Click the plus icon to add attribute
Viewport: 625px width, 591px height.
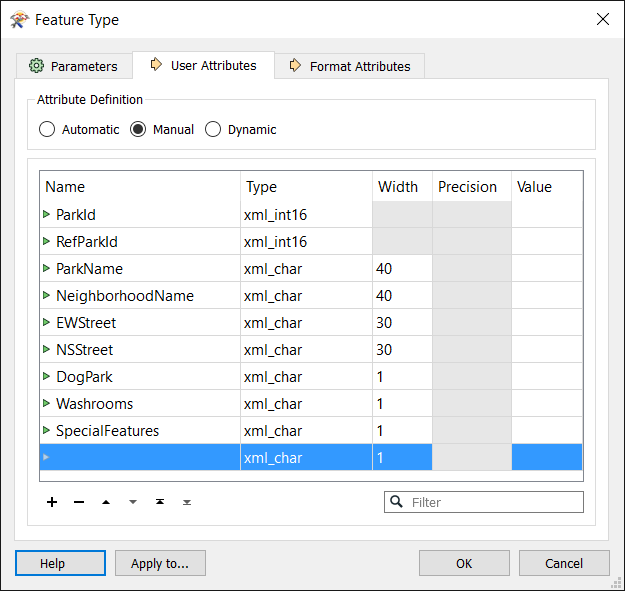point(52,502)
